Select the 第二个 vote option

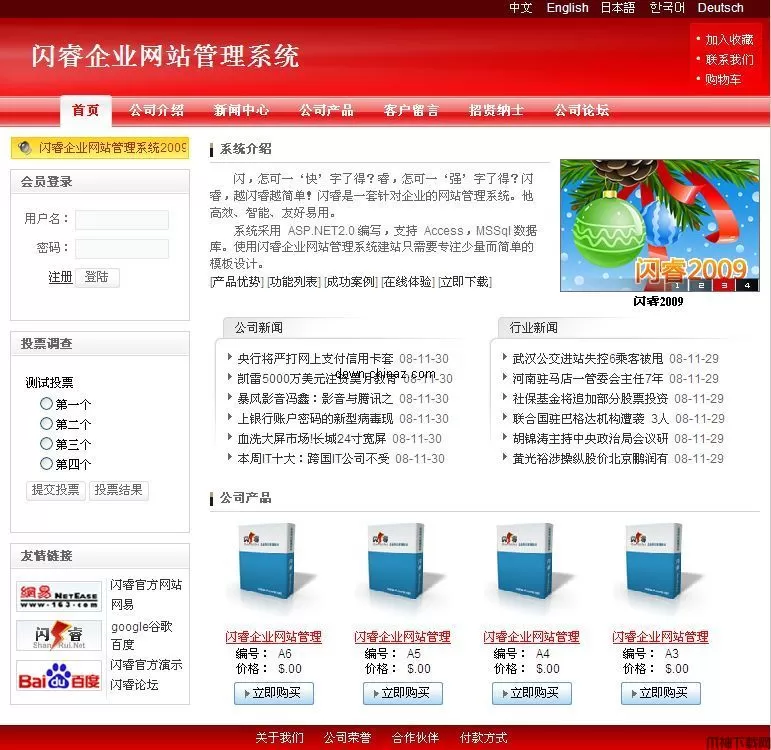pos(46,423)
